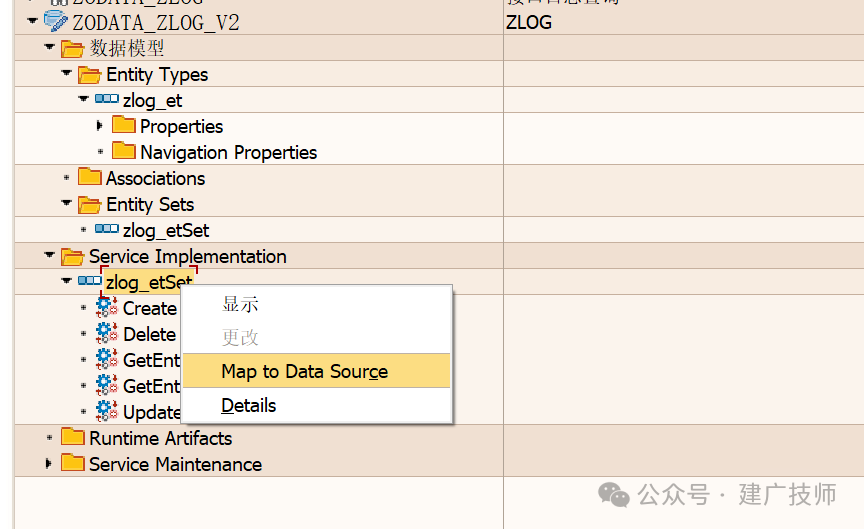Click the Properties folder icon
The width and height of the screenshot is (864, 529).
pos(124,125)
